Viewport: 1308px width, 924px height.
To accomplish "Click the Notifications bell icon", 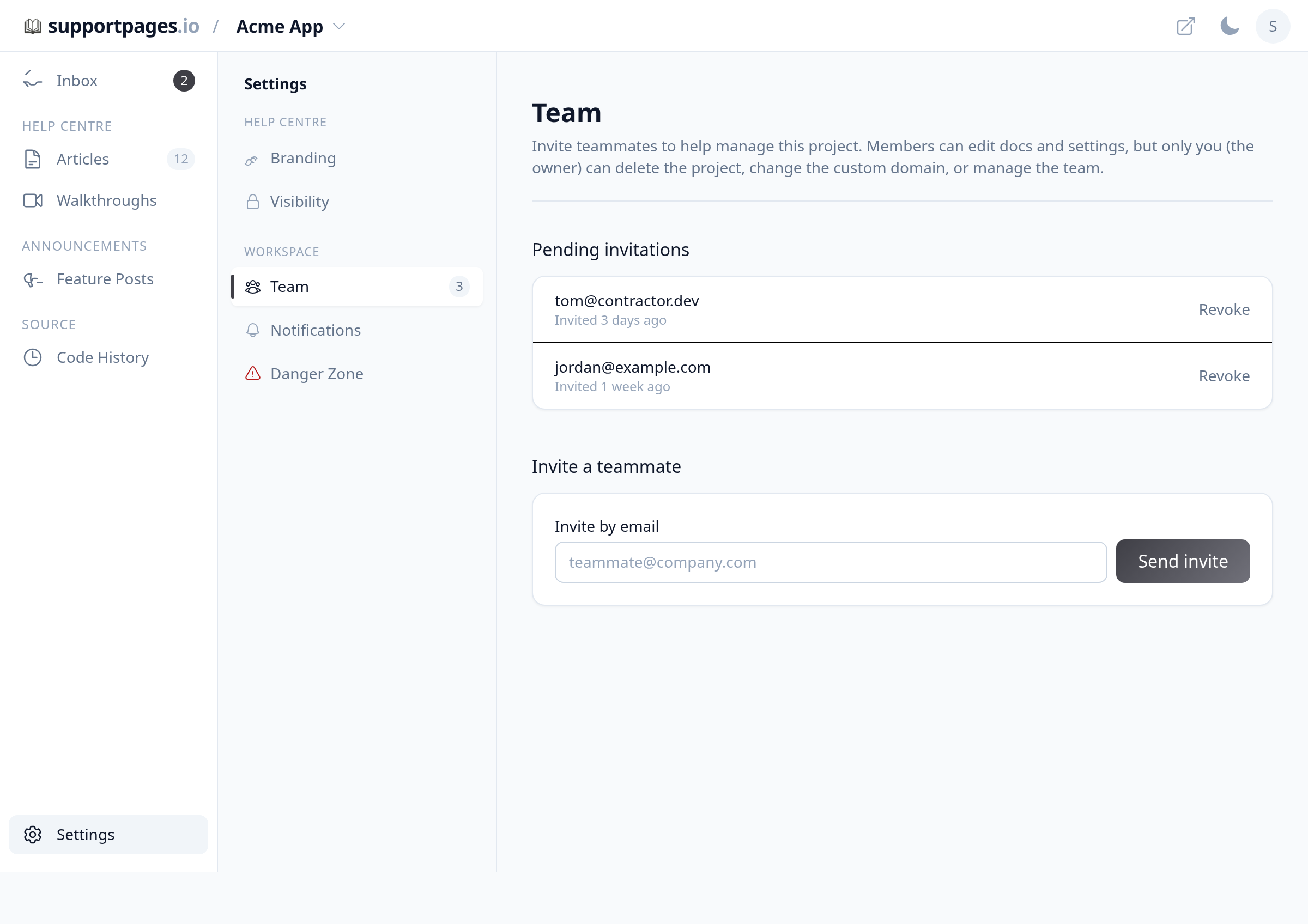I will pyautogui.click(x=252, y=330).
